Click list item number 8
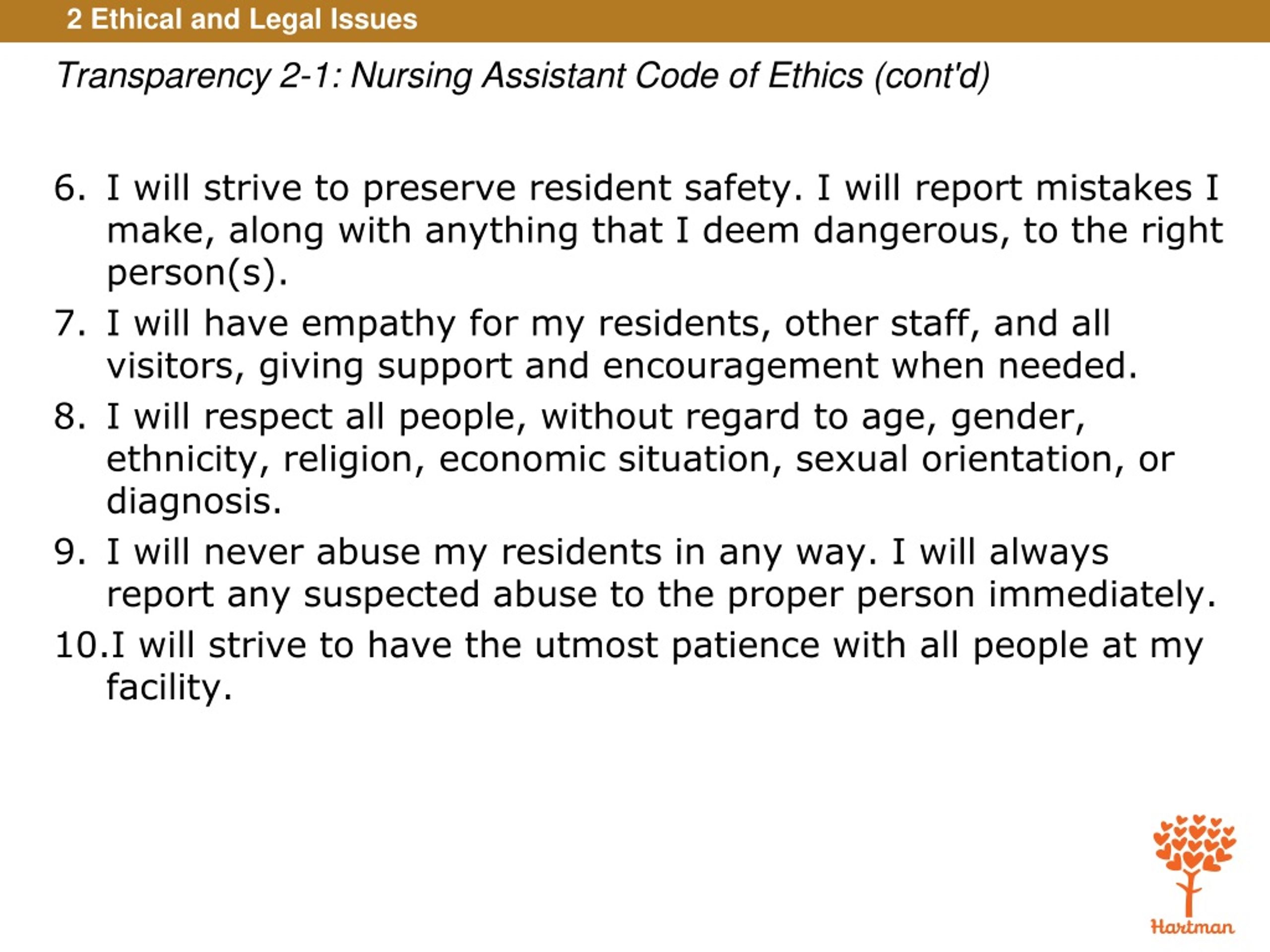 click(x=614, y=459)
